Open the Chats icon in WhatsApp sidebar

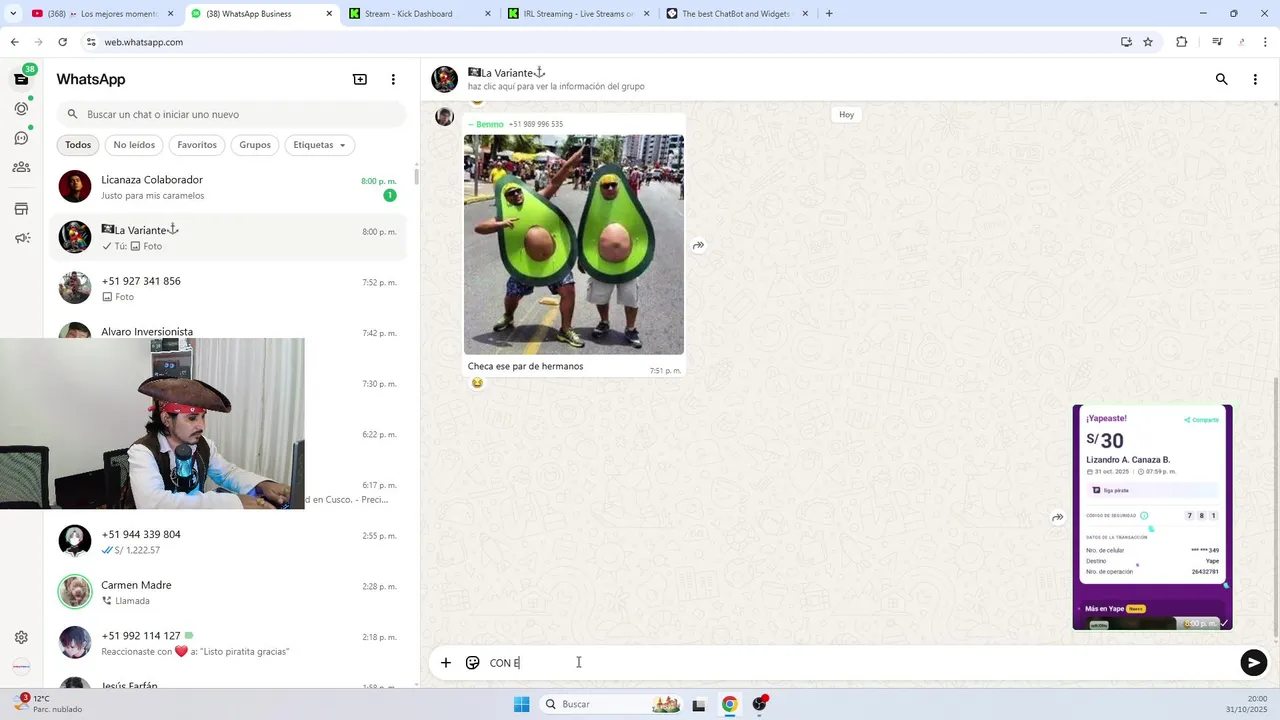tap(21, 79)
